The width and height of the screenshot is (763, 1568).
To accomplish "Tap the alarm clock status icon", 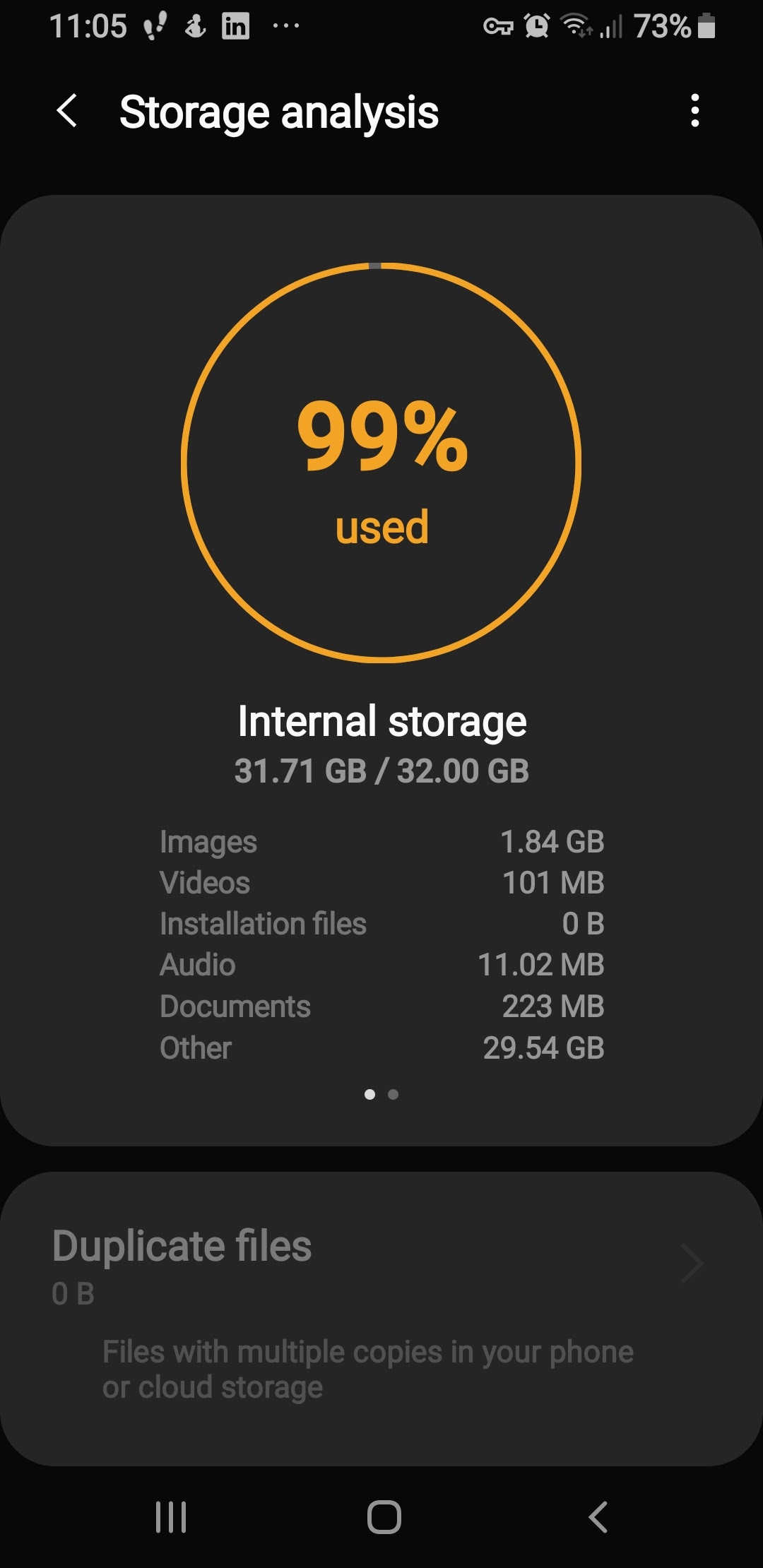I will 537,27.
